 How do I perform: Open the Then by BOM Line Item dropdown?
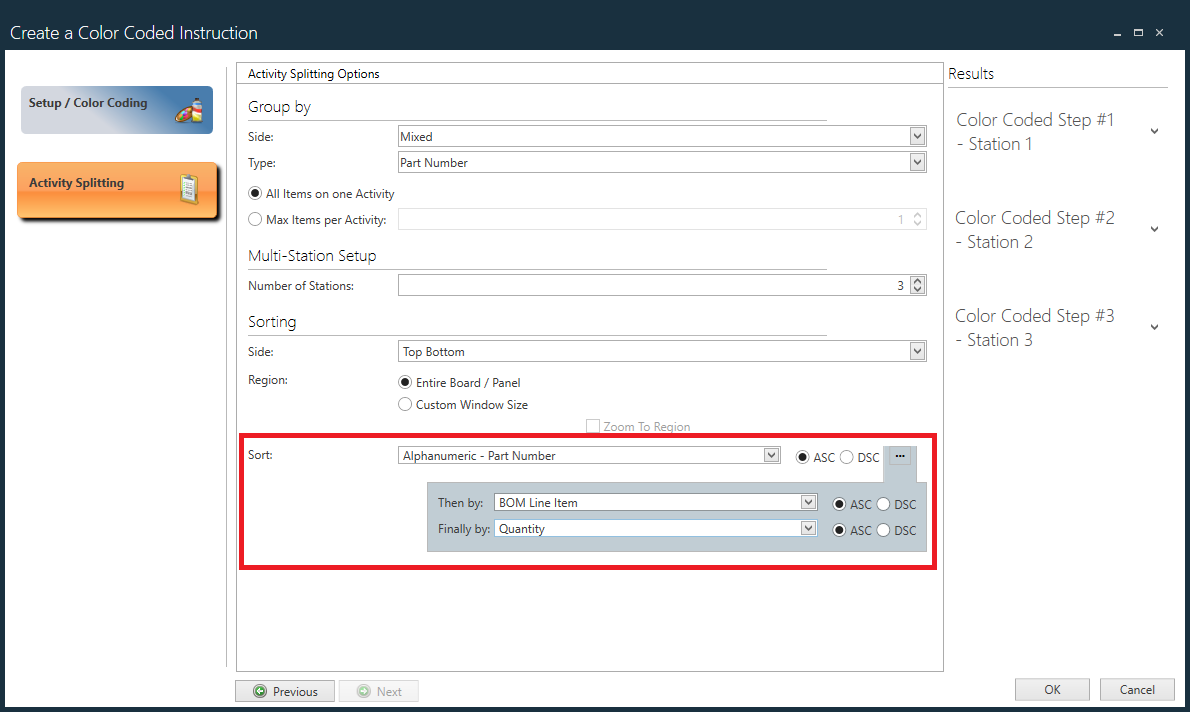point(807,502)
